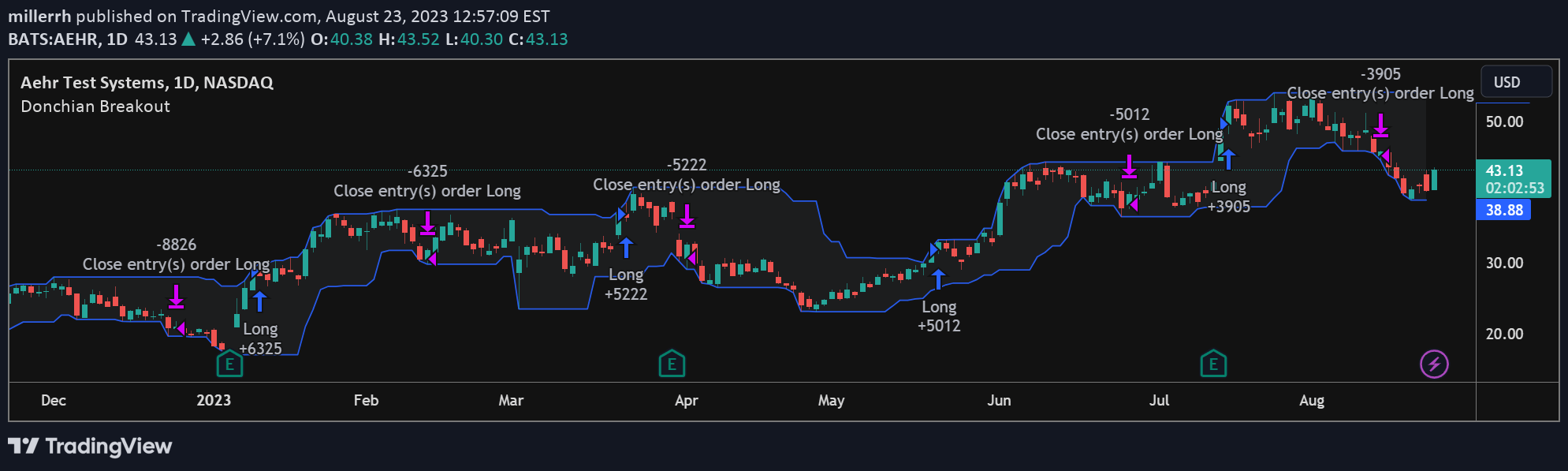Click the high value H:43.52
The height and width of the screenshot is (471, 1568).
(x=409, y=39)
